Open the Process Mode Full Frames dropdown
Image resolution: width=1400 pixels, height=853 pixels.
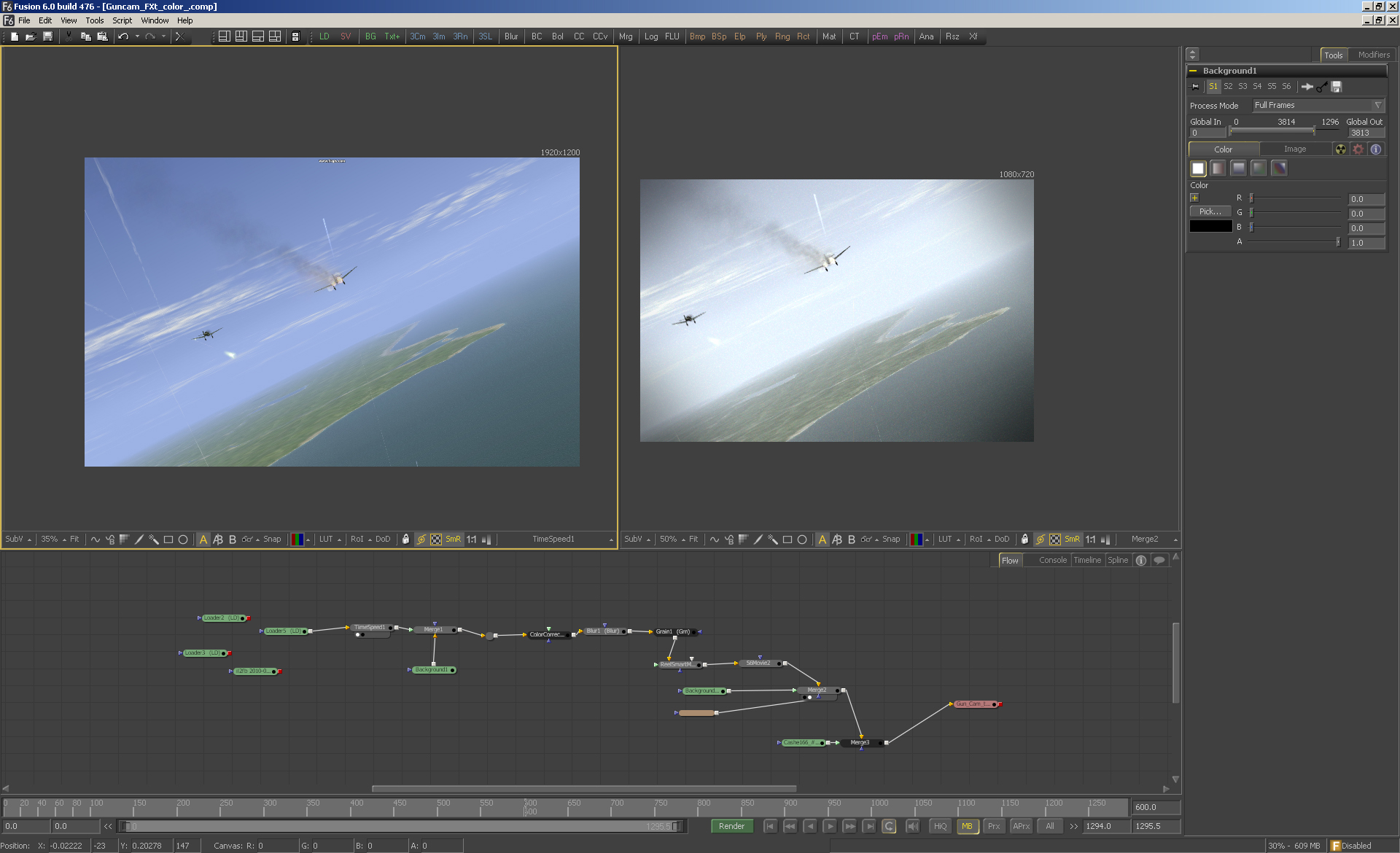[x=1318, y=106]
